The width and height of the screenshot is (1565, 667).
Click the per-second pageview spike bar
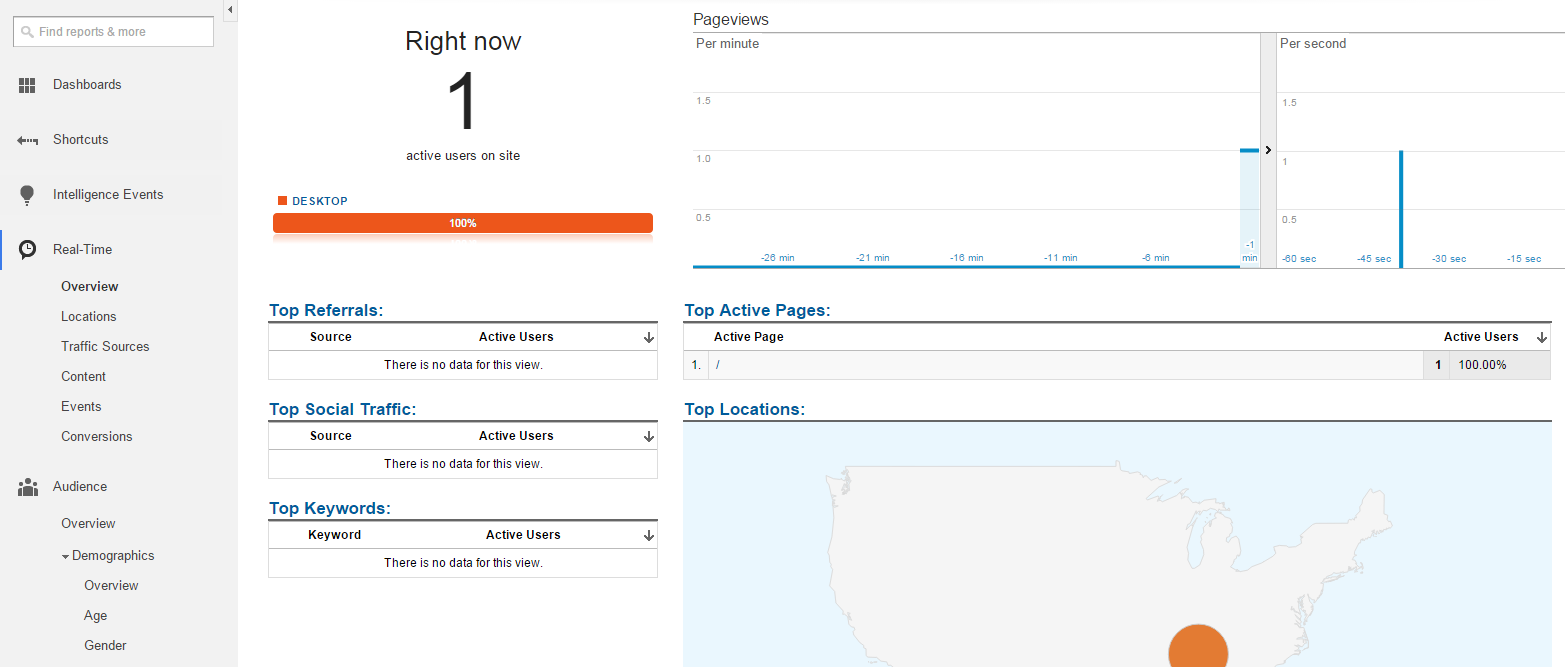tap(1401, 209)
